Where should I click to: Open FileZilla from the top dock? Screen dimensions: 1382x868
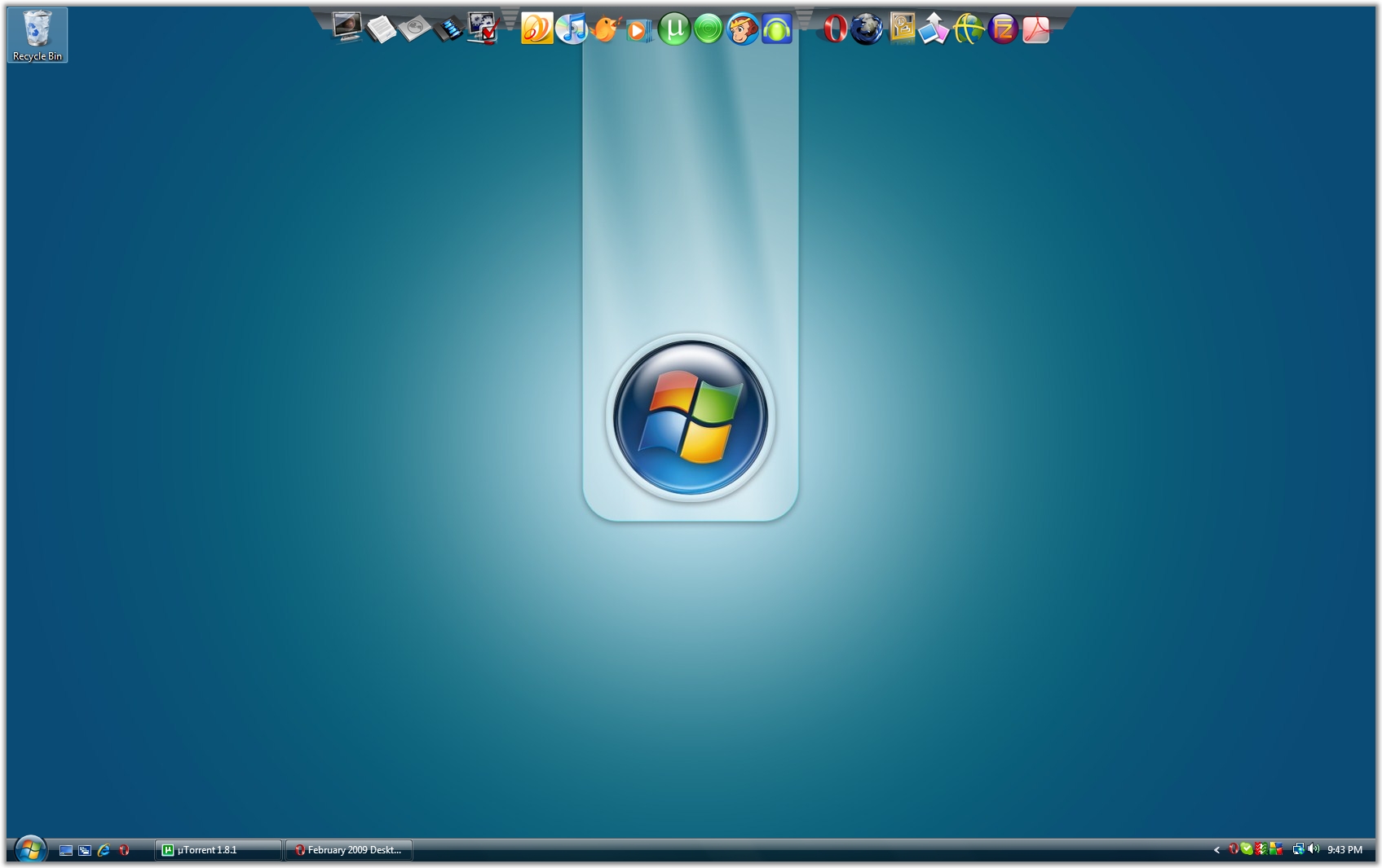point(1002,30)
